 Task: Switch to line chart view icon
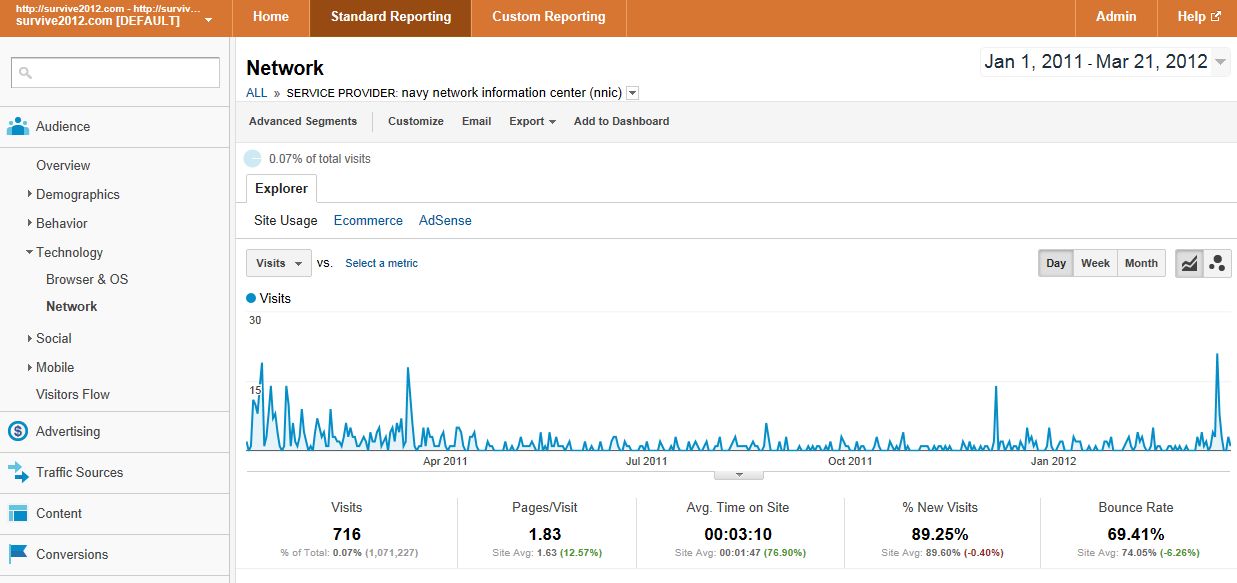click(1189, 263)
